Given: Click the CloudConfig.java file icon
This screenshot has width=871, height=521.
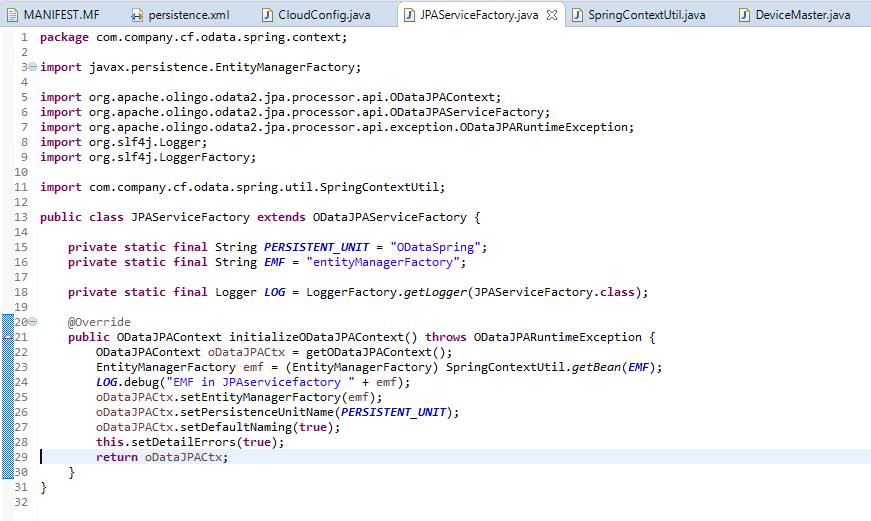Looking at the screenshot, I should [267, 15].
